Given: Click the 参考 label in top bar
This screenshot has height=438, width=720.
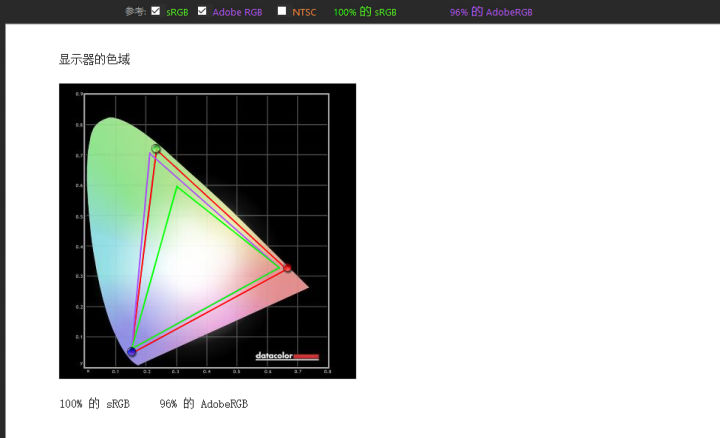Looking at the screenshot, I should point(135,12).
